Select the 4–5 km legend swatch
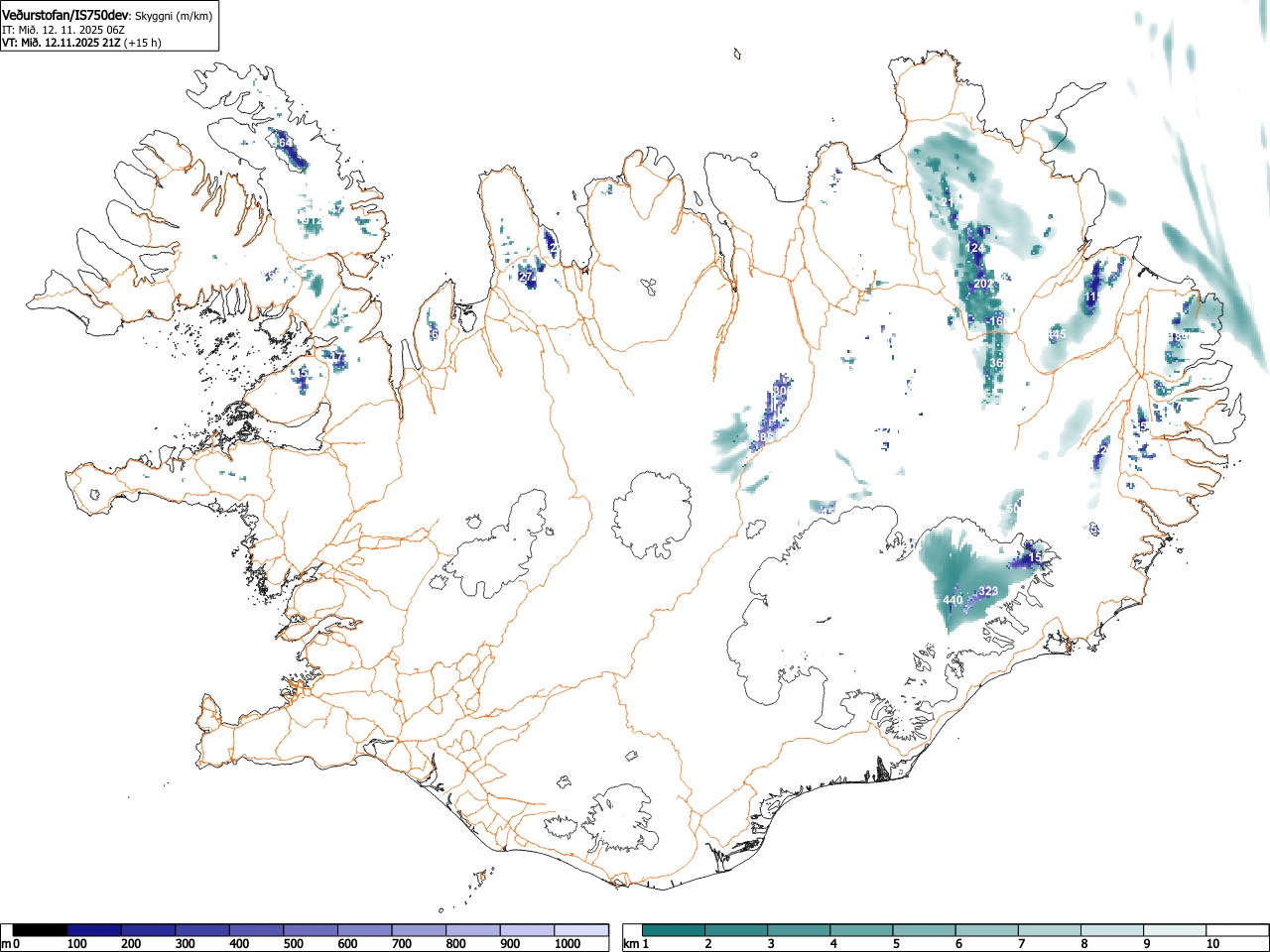The width and height of the screenshot is (1270, 952). pyautogui.click(x=861, y=930)
